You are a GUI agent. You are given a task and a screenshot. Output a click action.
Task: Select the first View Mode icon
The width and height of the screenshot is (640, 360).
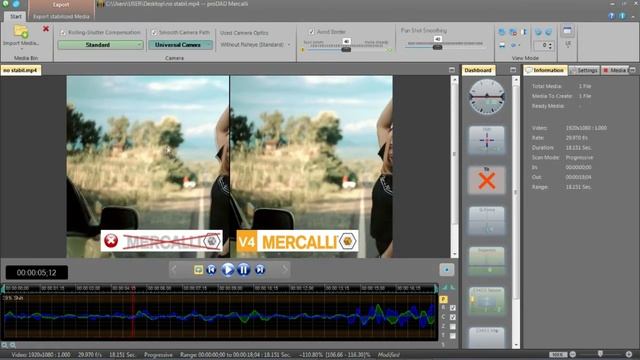point(502,32)
